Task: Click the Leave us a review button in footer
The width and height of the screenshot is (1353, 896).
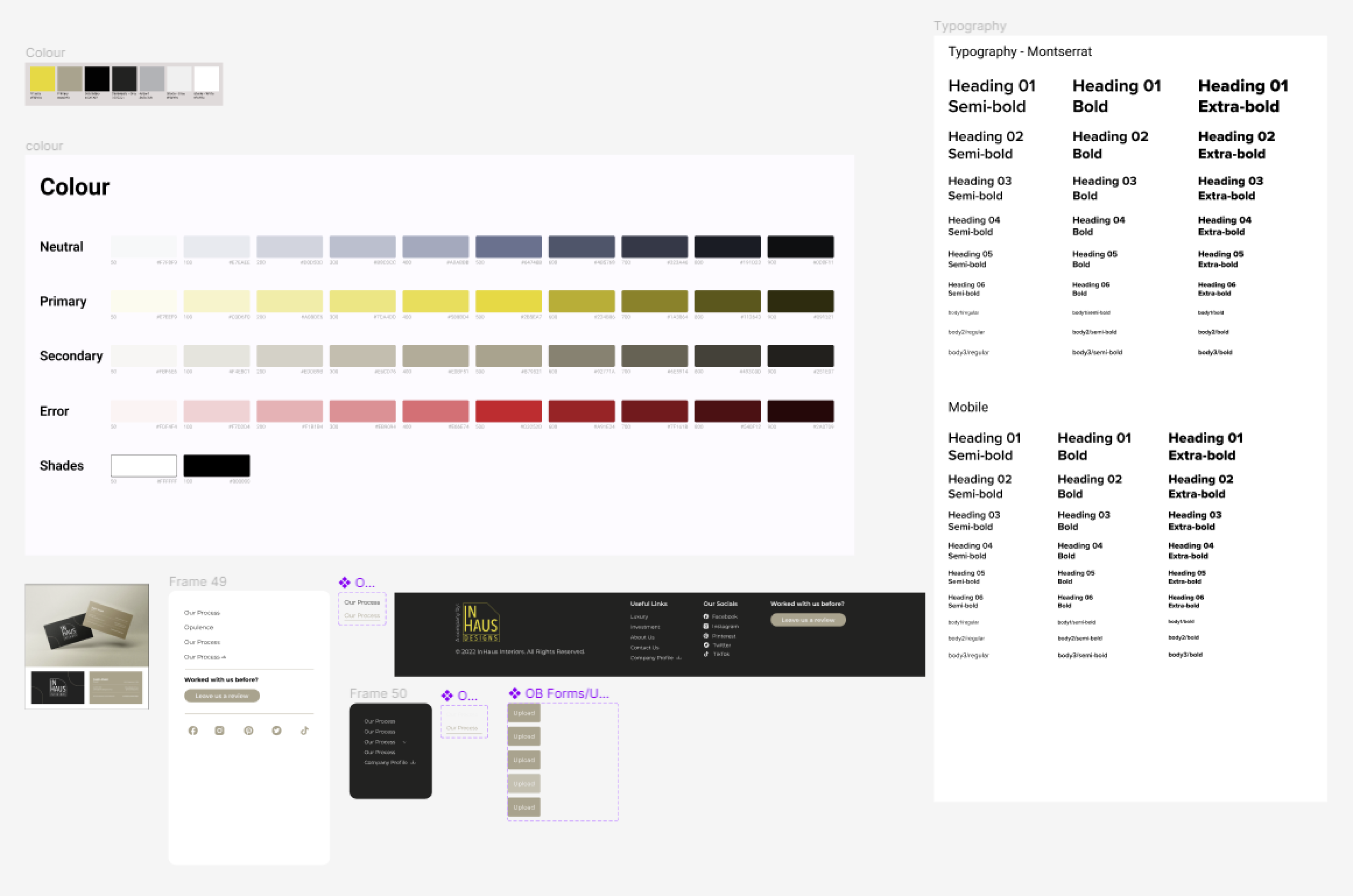Action: [x=807, y=620]
